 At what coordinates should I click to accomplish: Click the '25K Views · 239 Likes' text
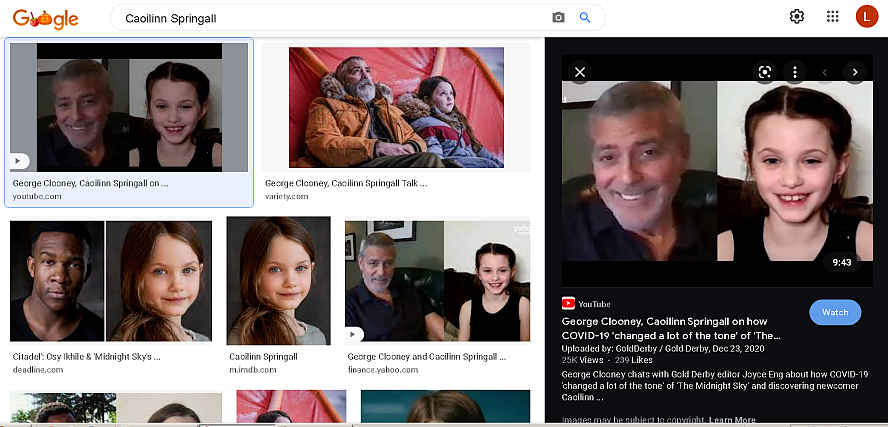[x=607, y=360]
